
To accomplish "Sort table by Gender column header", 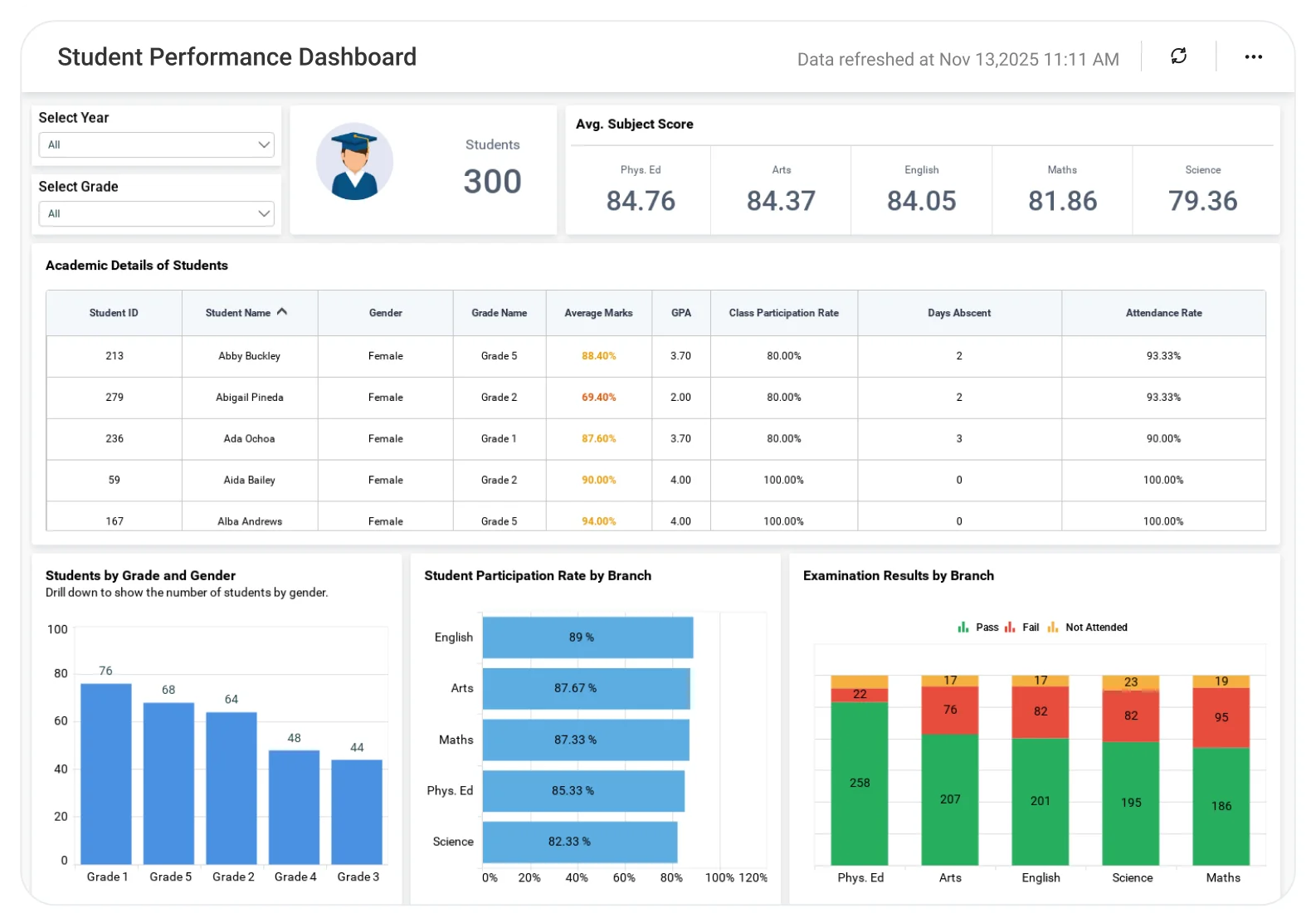I will pos(386,313).
